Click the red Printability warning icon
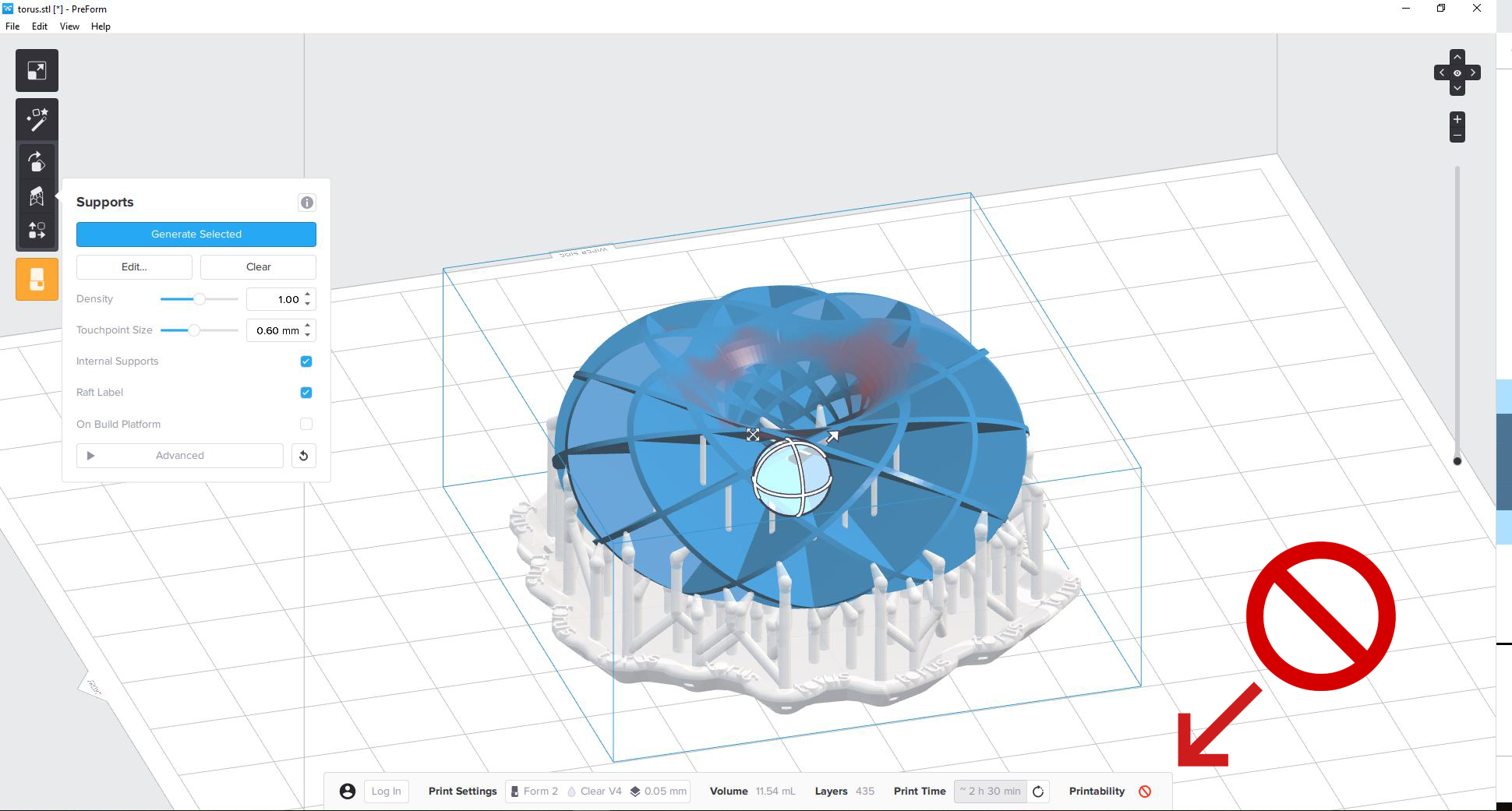 tap(1145, 792)
